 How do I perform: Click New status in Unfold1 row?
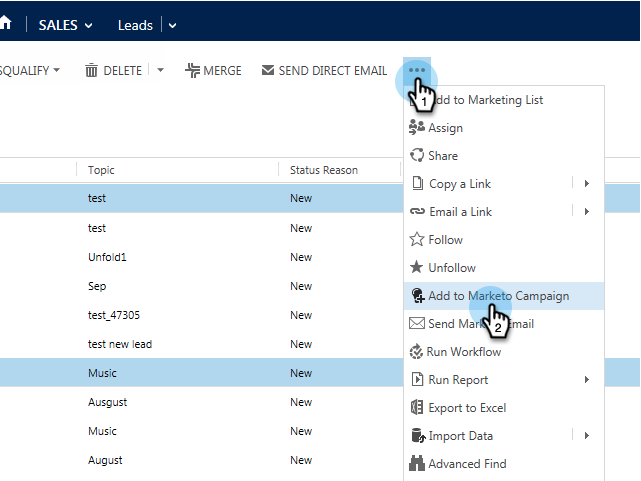tap(301, 257)
